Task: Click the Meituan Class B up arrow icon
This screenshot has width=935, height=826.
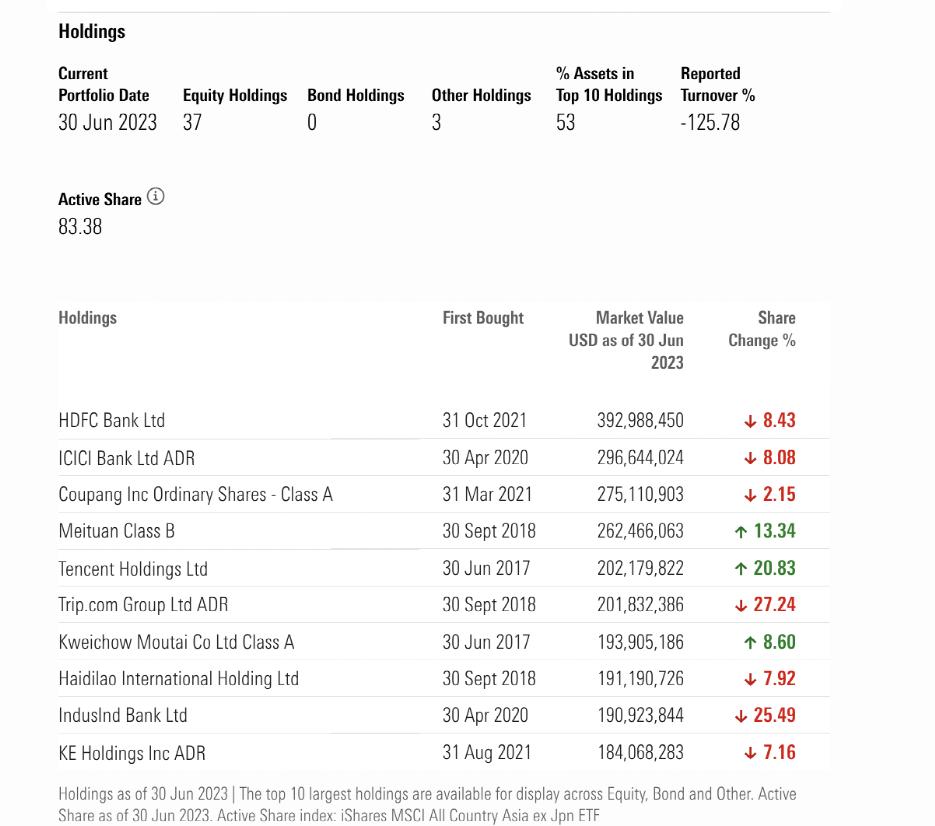Action: (741, 531)
